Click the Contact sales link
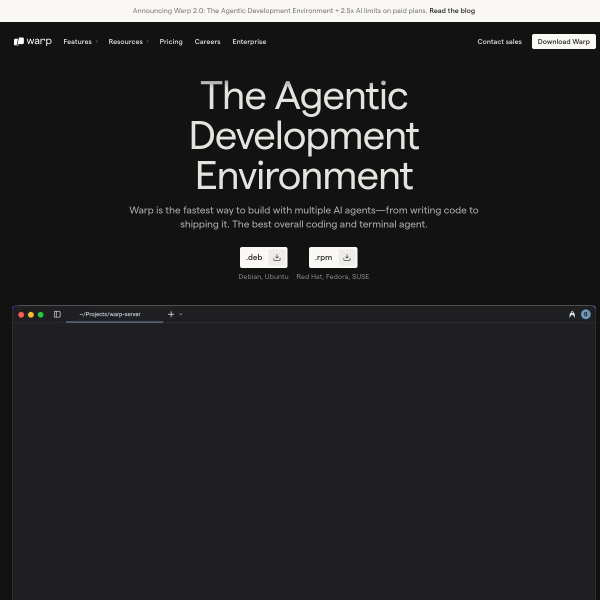 (499, 42)
